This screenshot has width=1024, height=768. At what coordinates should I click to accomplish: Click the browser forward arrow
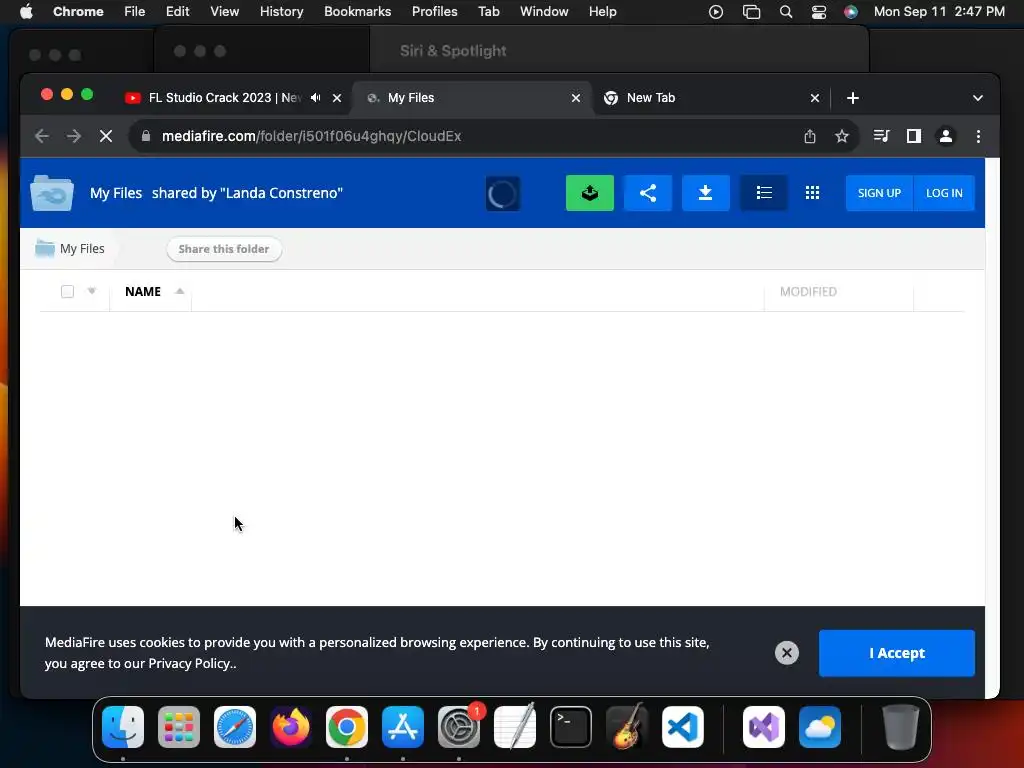74,136
